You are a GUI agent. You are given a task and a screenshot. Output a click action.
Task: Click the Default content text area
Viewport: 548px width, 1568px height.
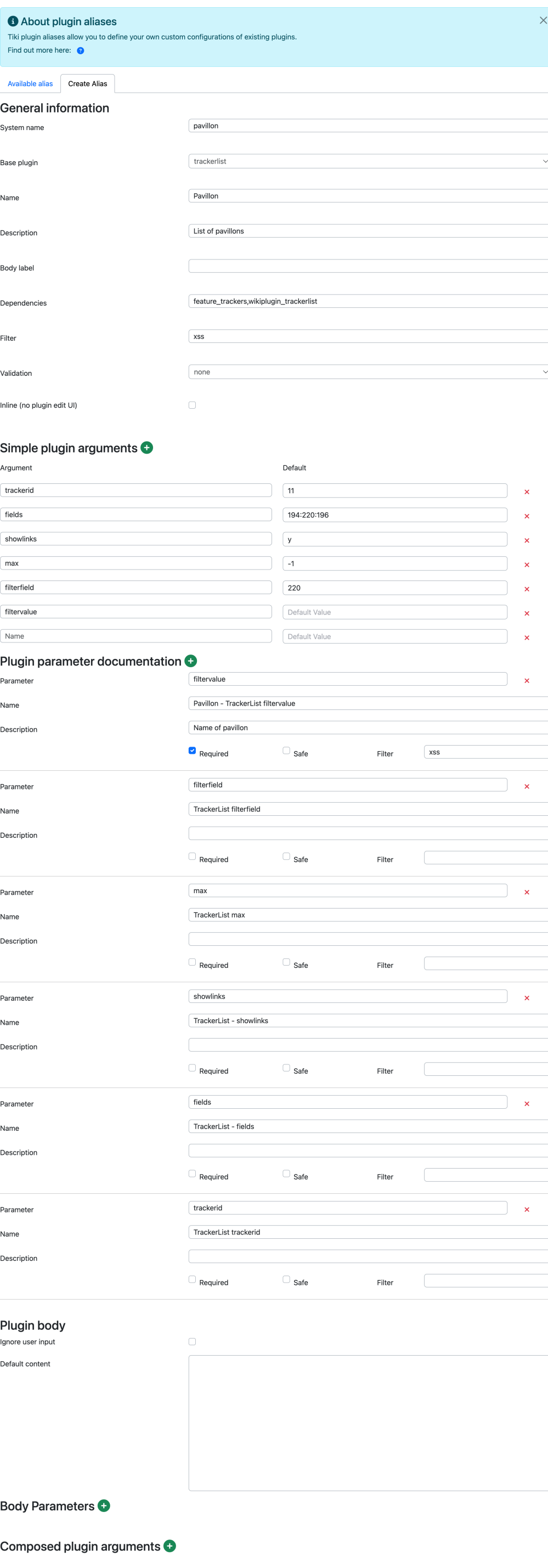pyautogui.click(x=369, y=1423)
